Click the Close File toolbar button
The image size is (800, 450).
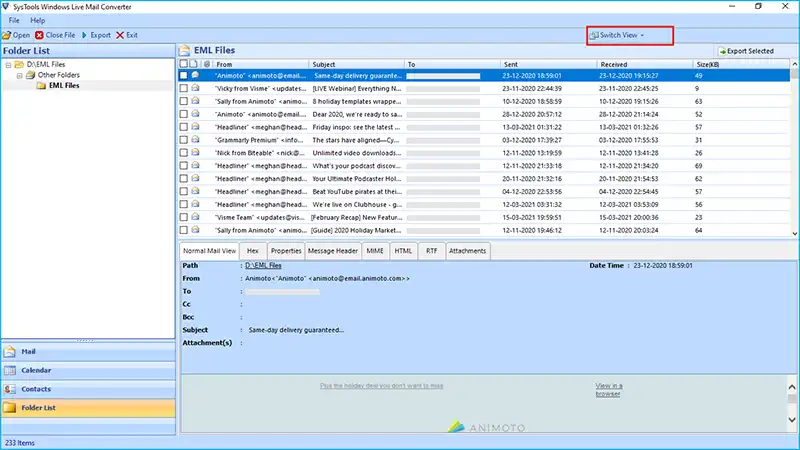point(55,35)
